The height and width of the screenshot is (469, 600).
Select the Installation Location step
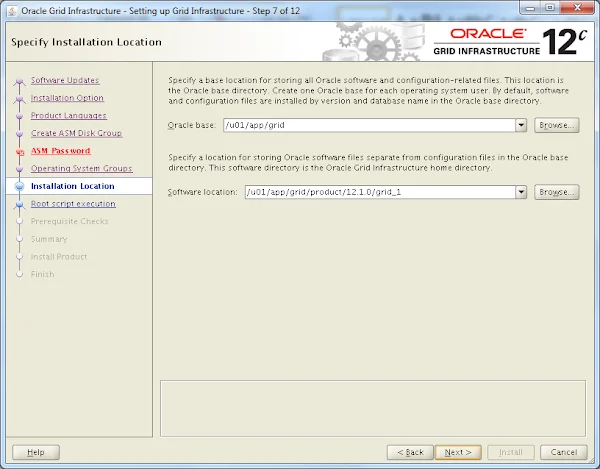pyautogui.click(x=72, y=186)
